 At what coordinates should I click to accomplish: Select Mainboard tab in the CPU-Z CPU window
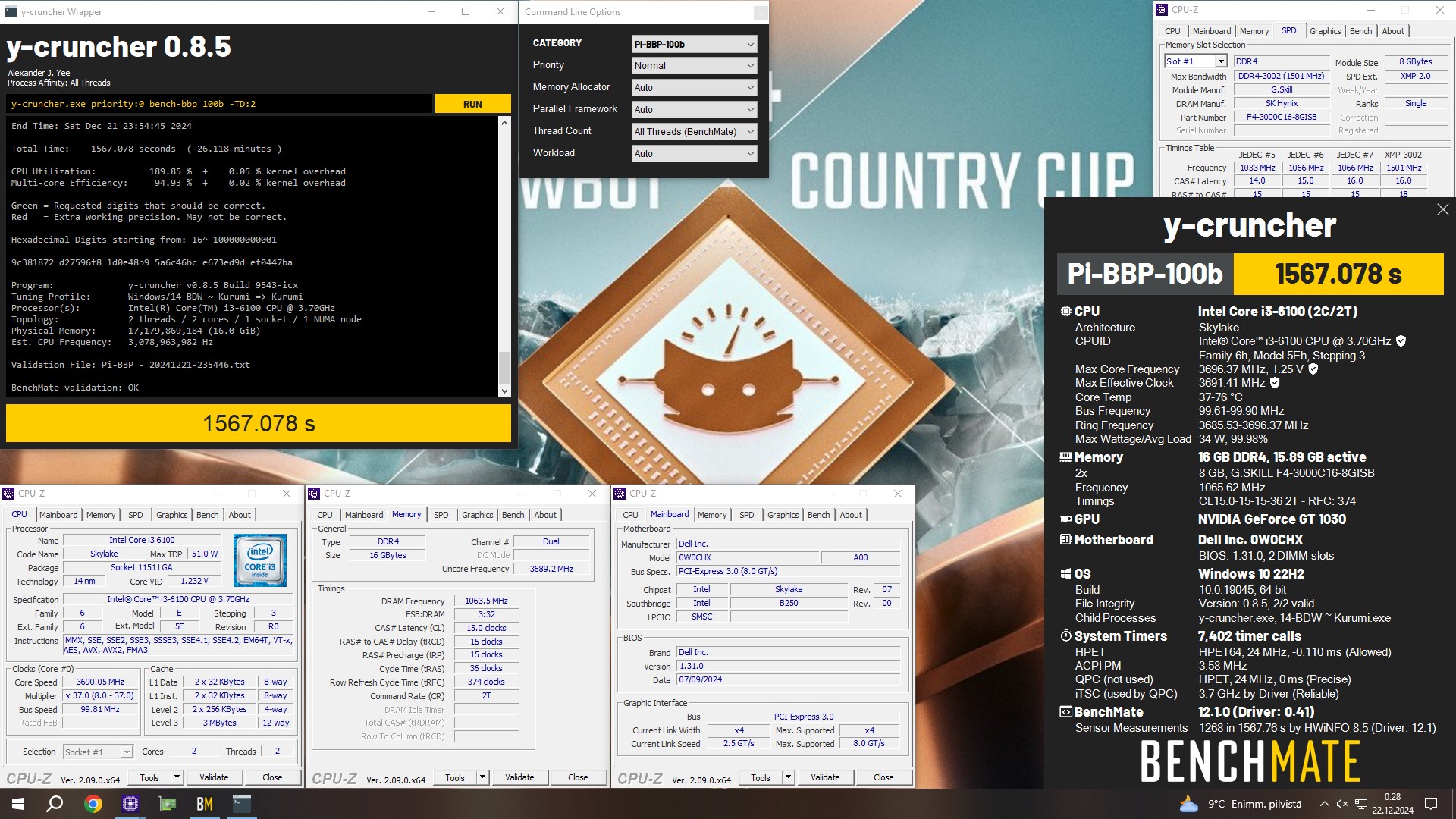[58, 515]
